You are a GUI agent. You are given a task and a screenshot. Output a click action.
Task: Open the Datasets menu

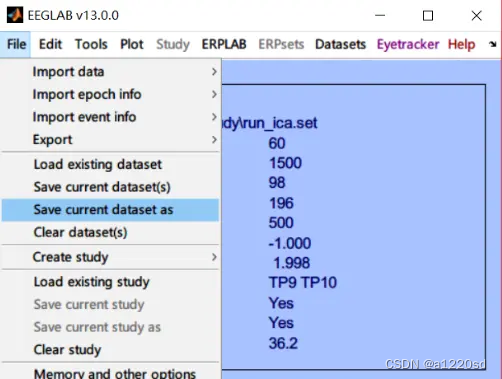click(340, 44)
